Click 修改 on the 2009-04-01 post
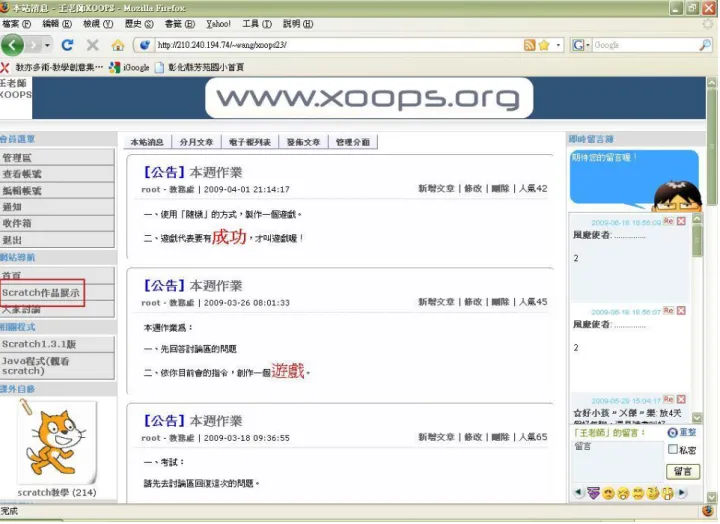 [x=473, y=188]
